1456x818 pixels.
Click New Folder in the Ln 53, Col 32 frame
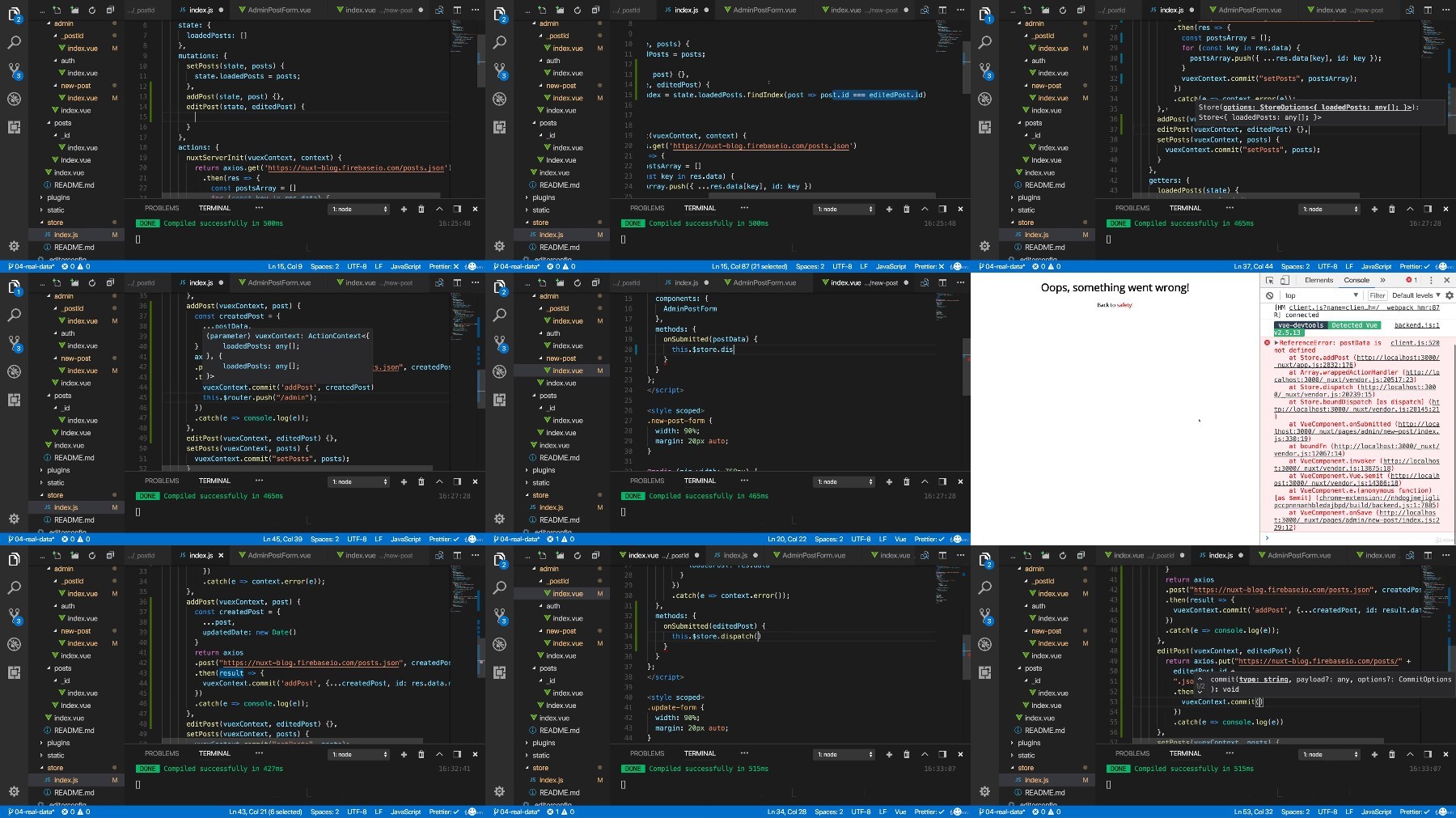coord(1045,555)
